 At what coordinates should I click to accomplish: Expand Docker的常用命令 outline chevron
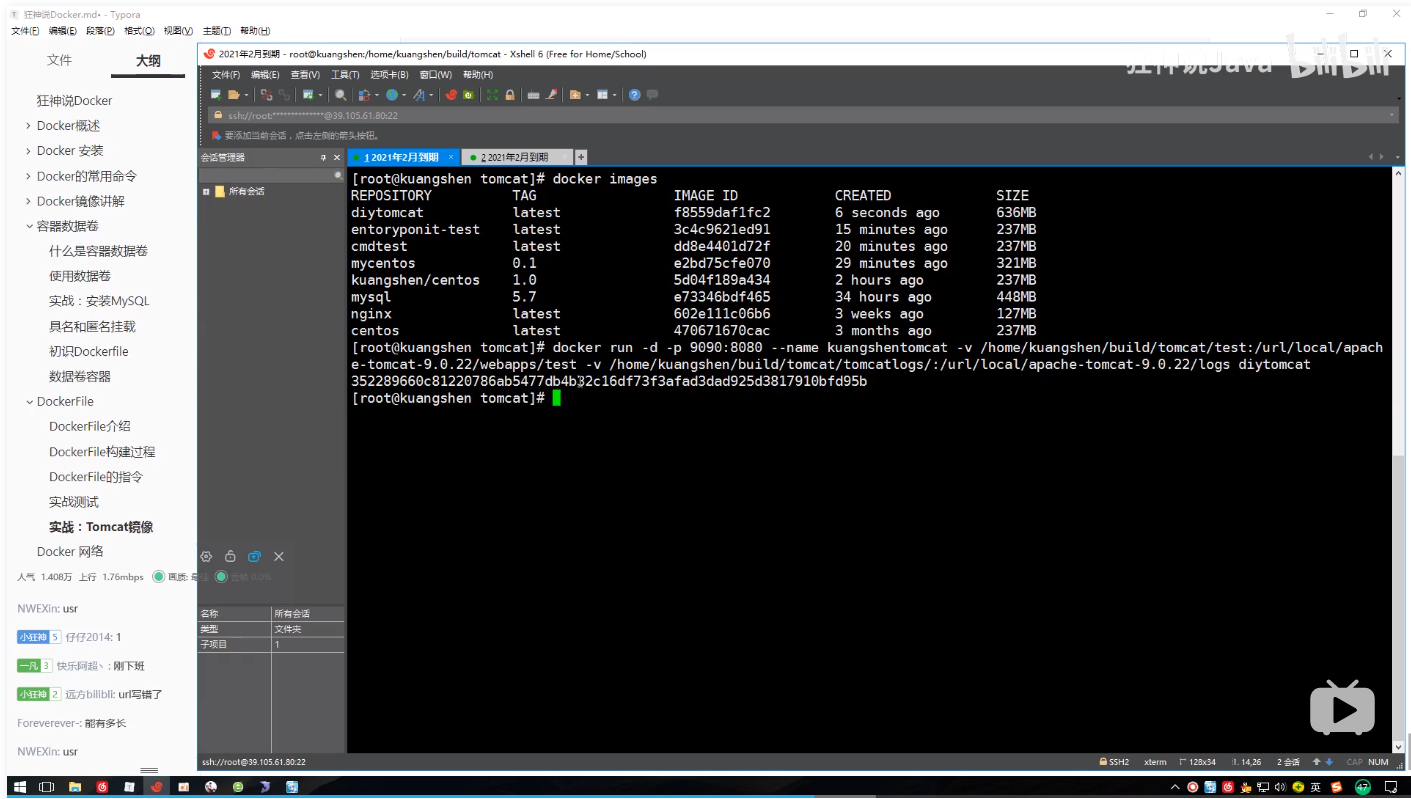28,176
